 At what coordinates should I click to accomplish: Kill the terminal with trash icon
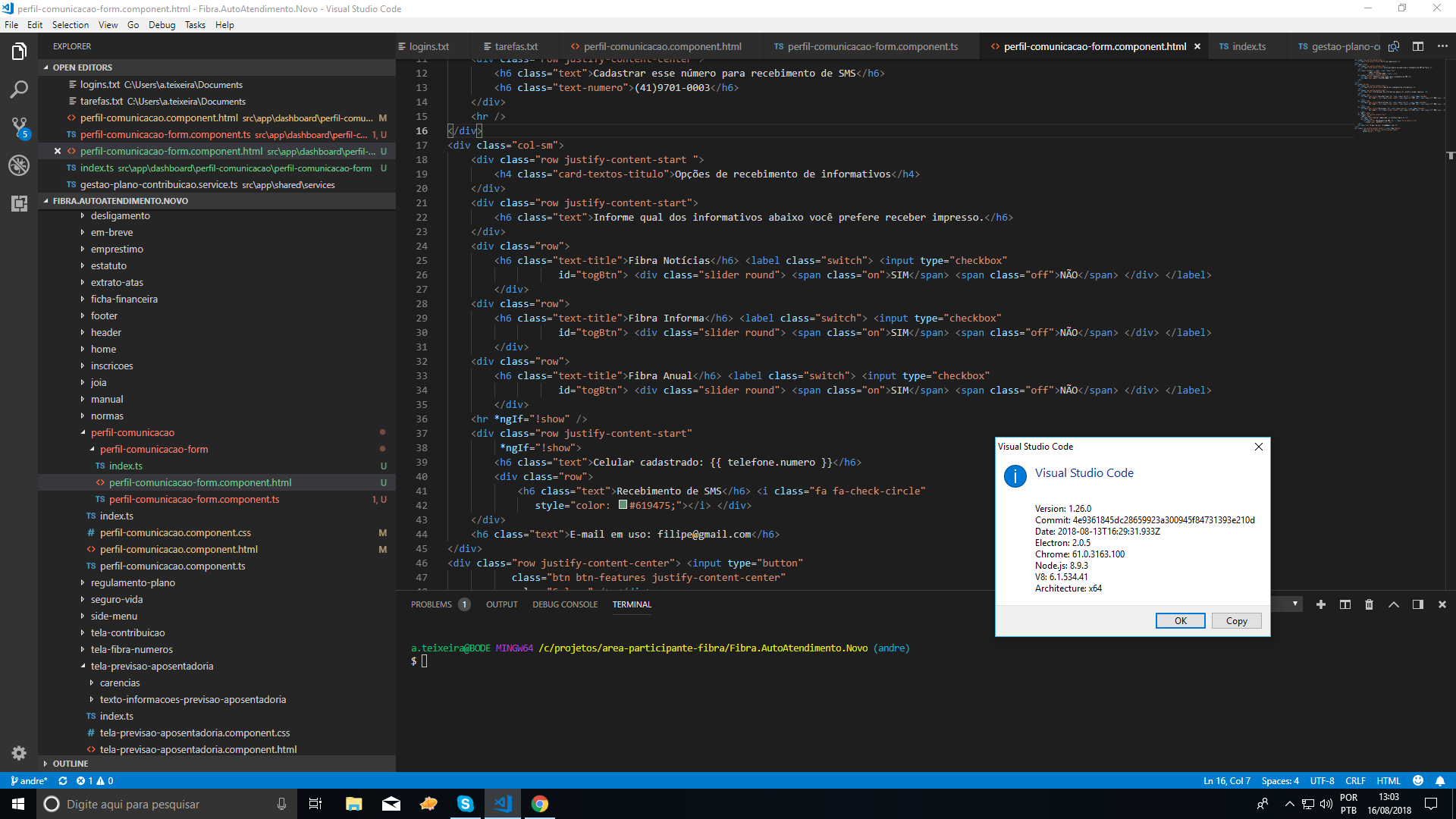1369,604
